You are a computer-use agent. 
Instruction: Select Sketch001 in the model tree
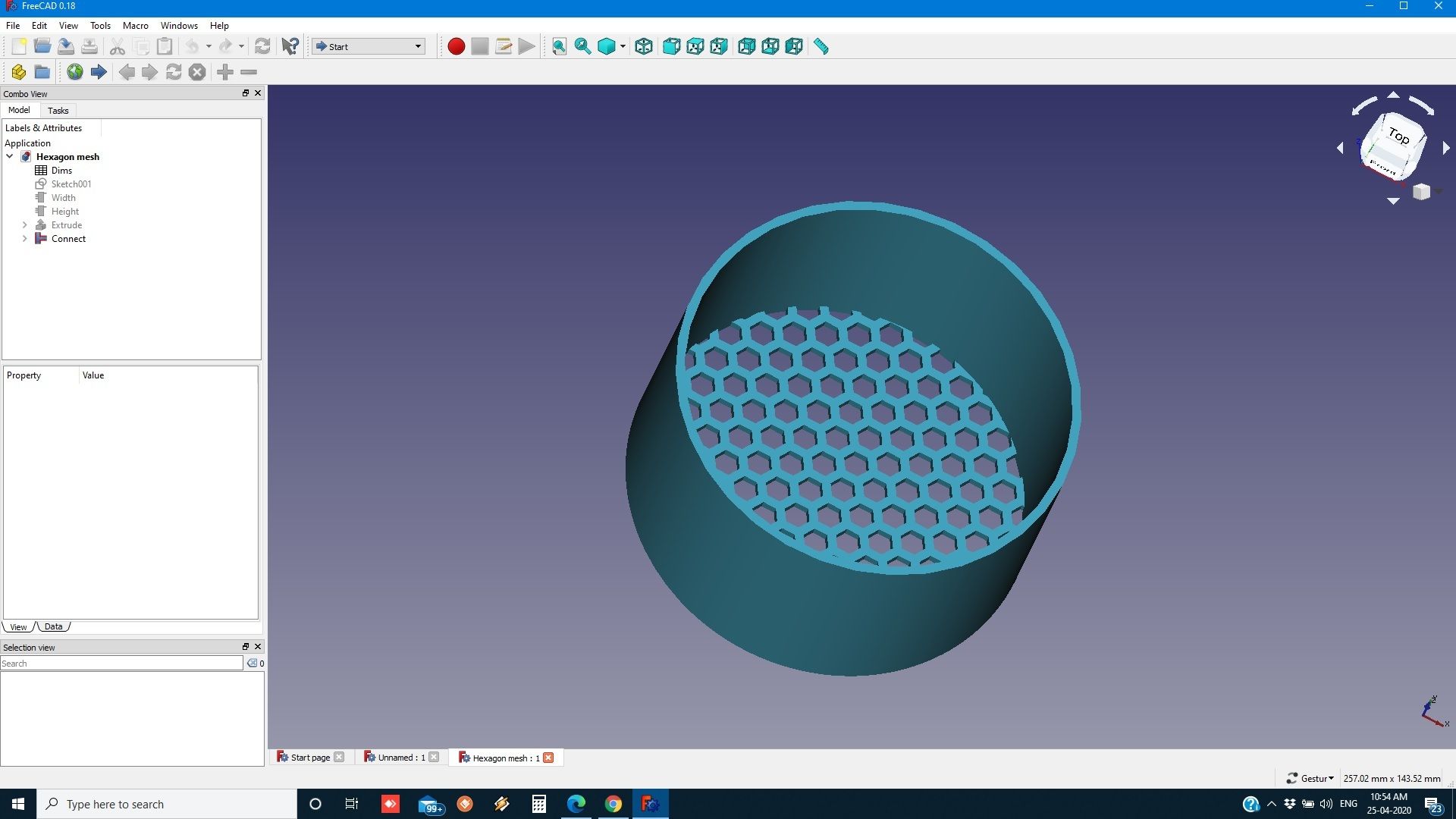pyautogui.click(x=71, y=184)
